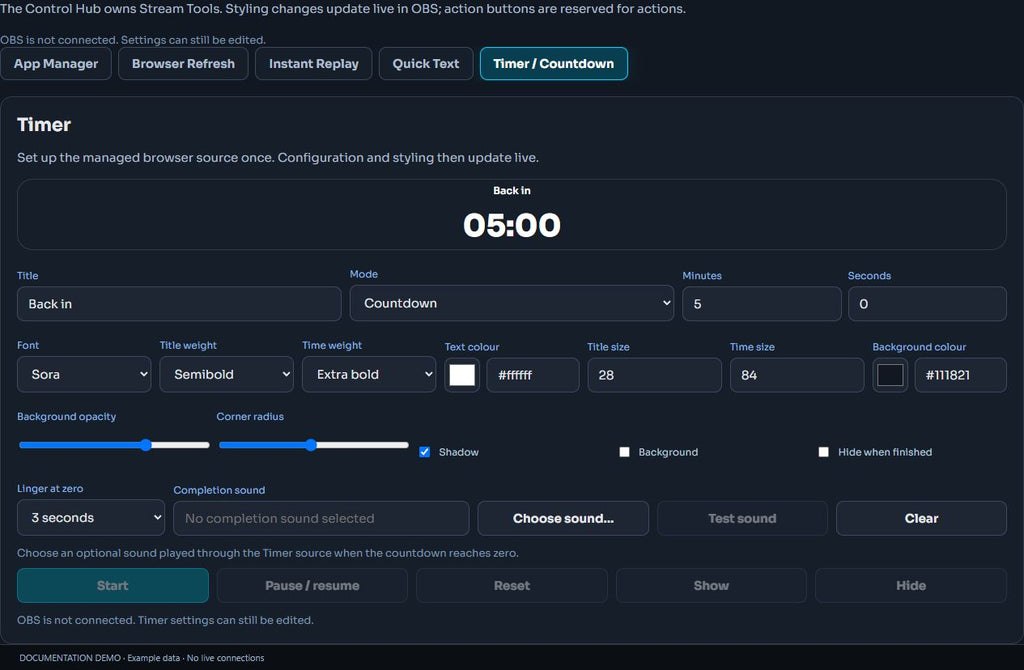
Task: Open the Mode dropdown showing Countdown
Action: [x=511, y=303]
